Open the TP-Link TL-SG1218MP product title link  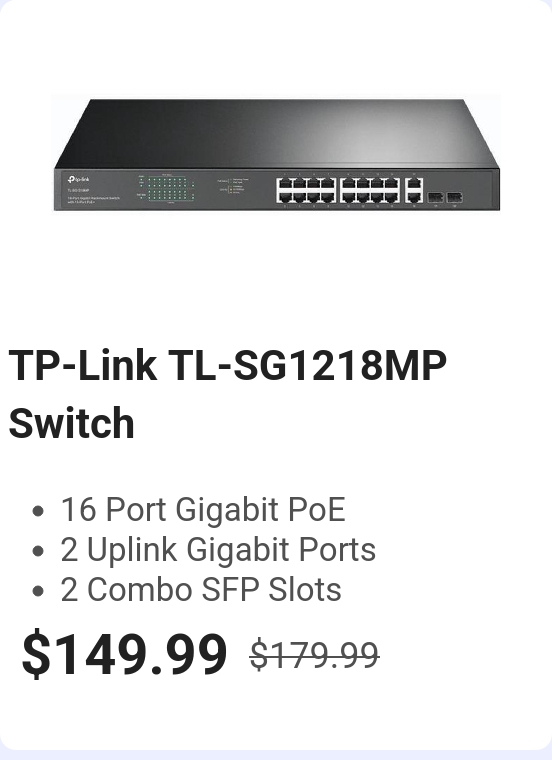228,394
